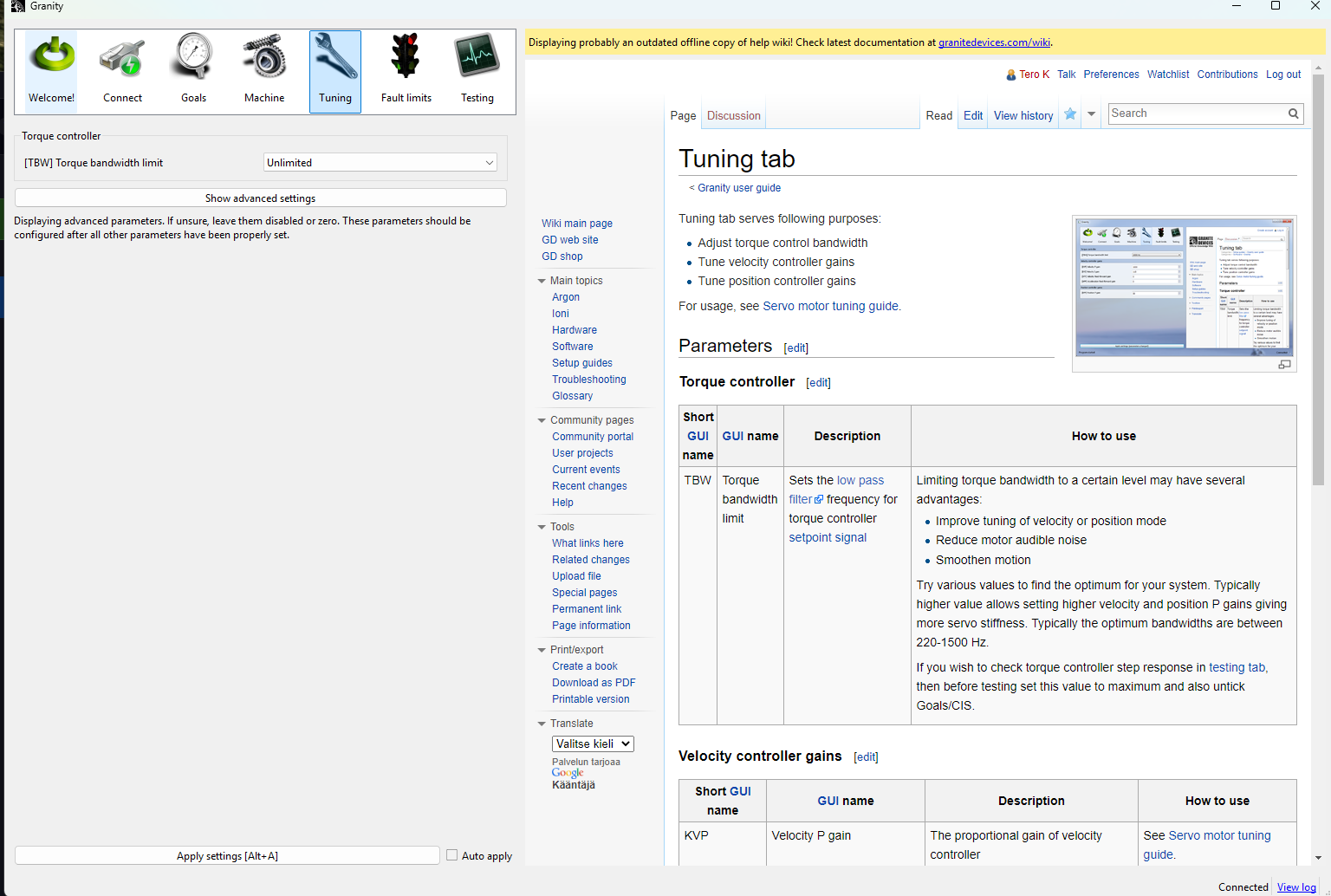Open the more actions arrow beside star

tap(1092, 114)
